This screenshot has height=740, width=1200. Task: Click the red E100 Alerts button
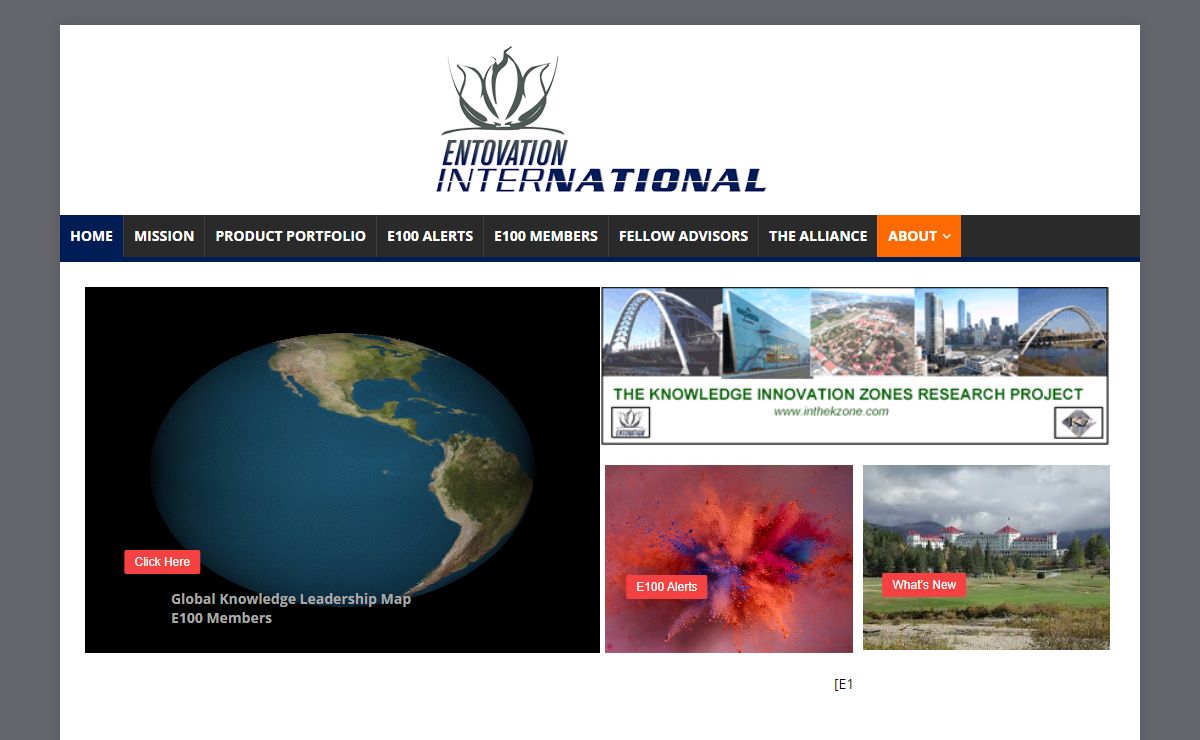coord(667,587)
